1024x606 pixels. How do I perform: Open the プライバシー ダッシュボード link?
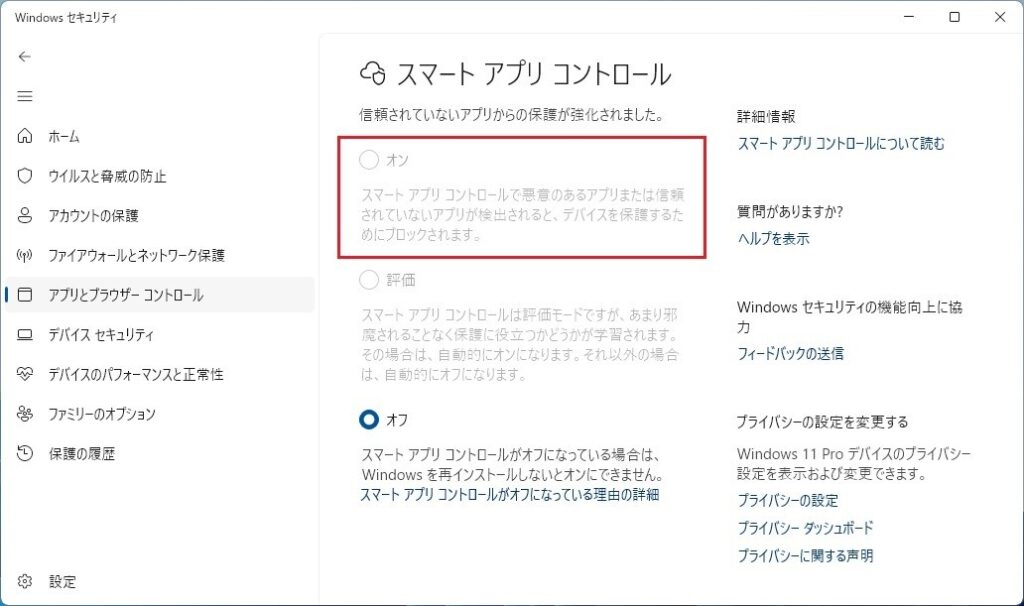click(805, 528)
